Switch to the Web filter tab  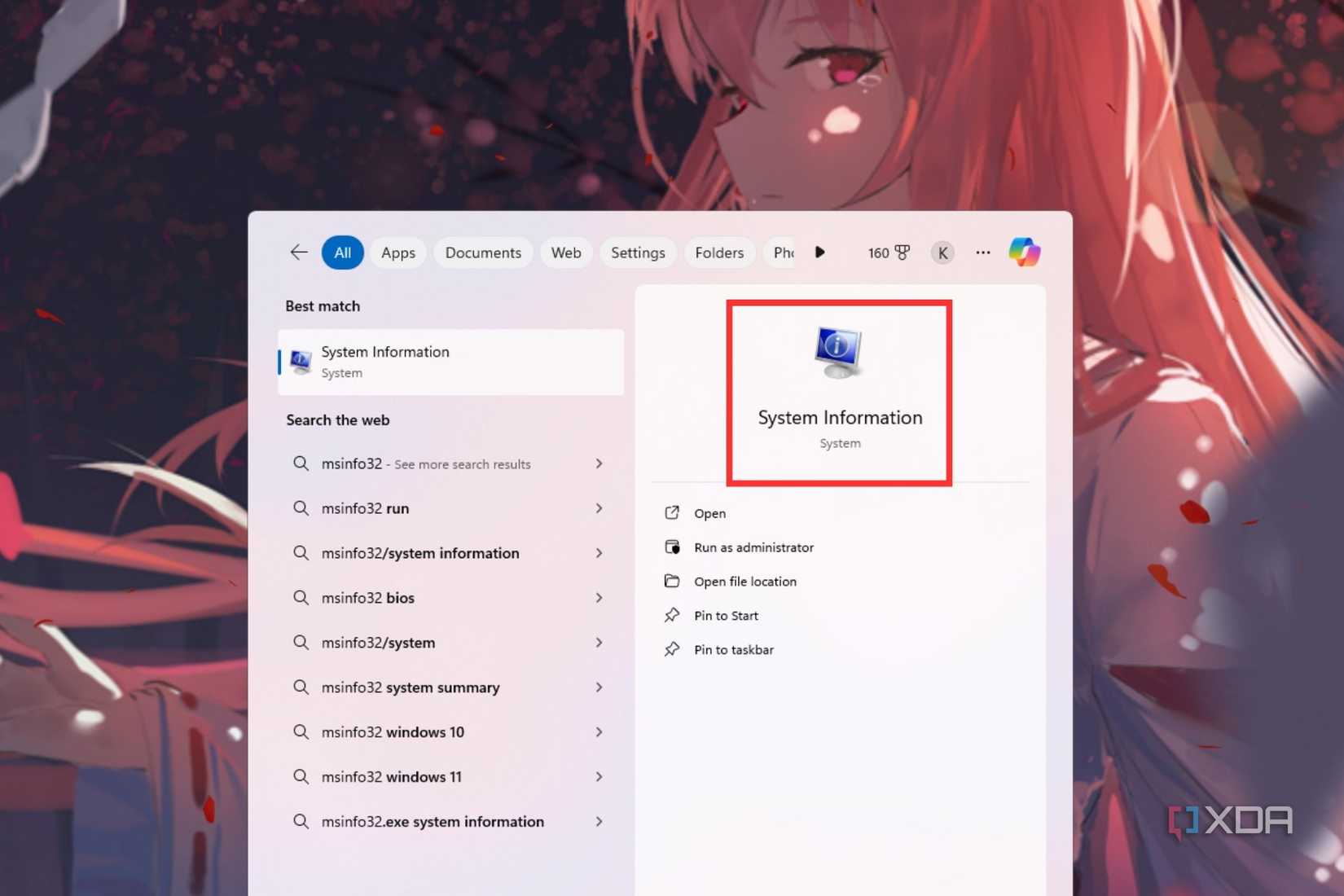point(566,253)
